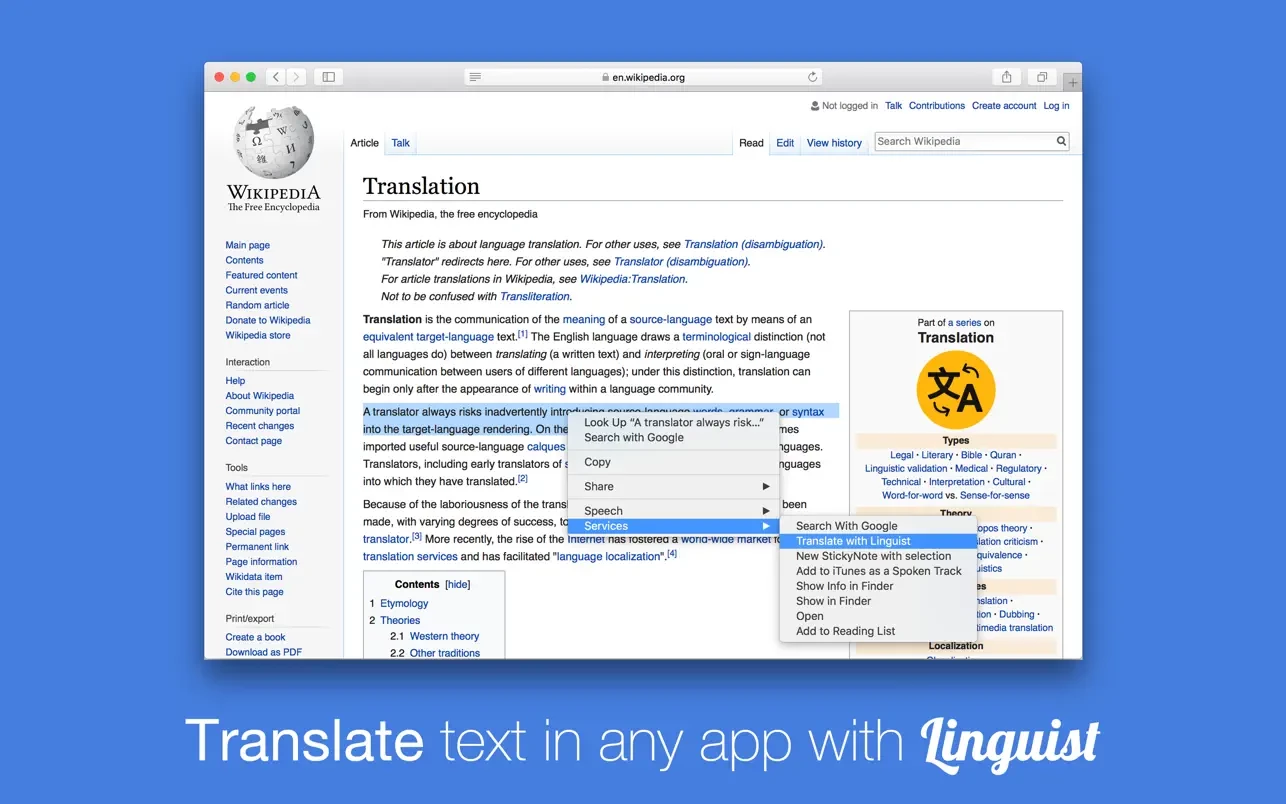Click the Reader view icon in address bar

pos(475,77)
